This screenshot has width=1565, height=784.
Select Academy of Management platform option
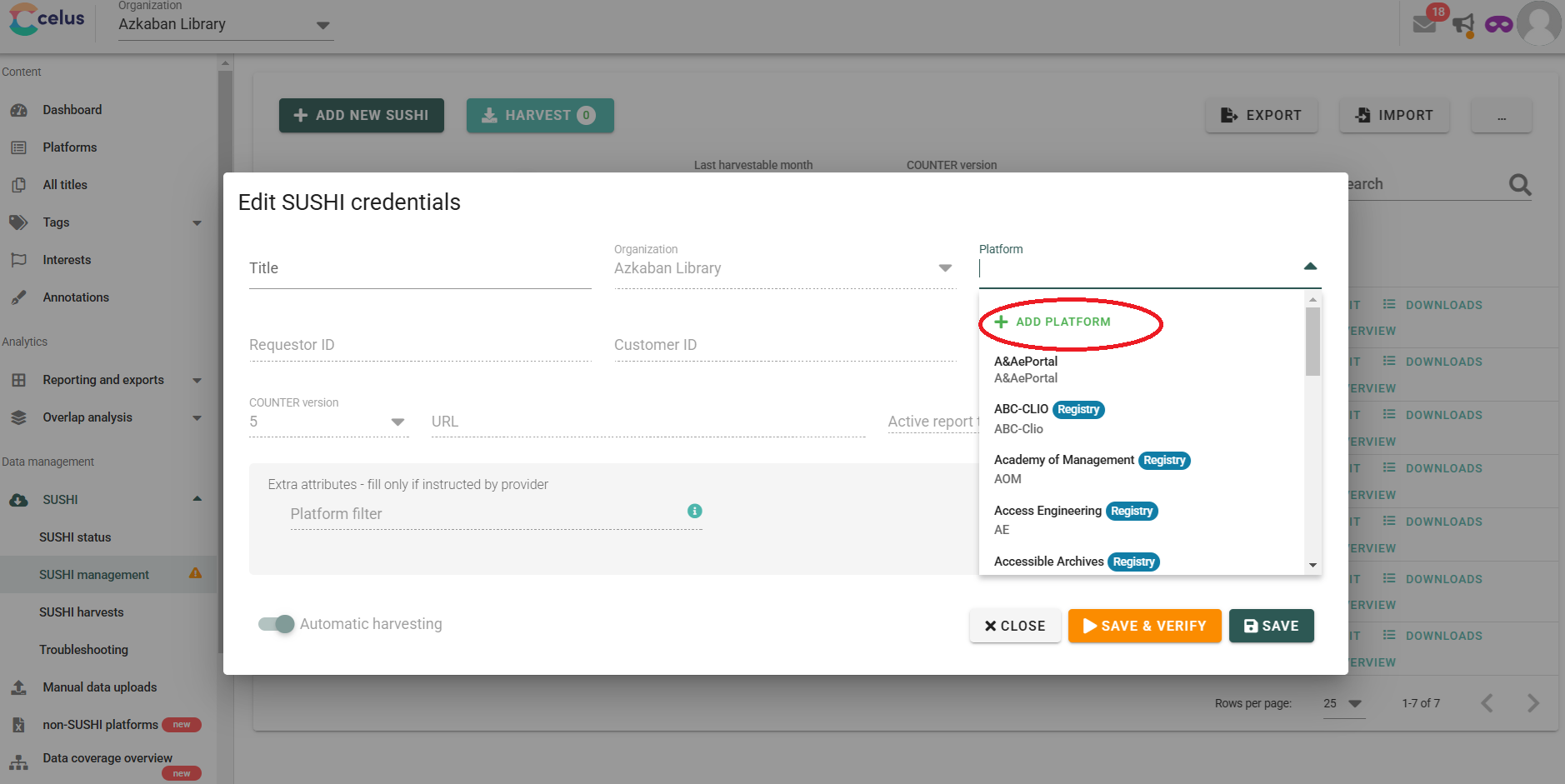(1142, 469)
